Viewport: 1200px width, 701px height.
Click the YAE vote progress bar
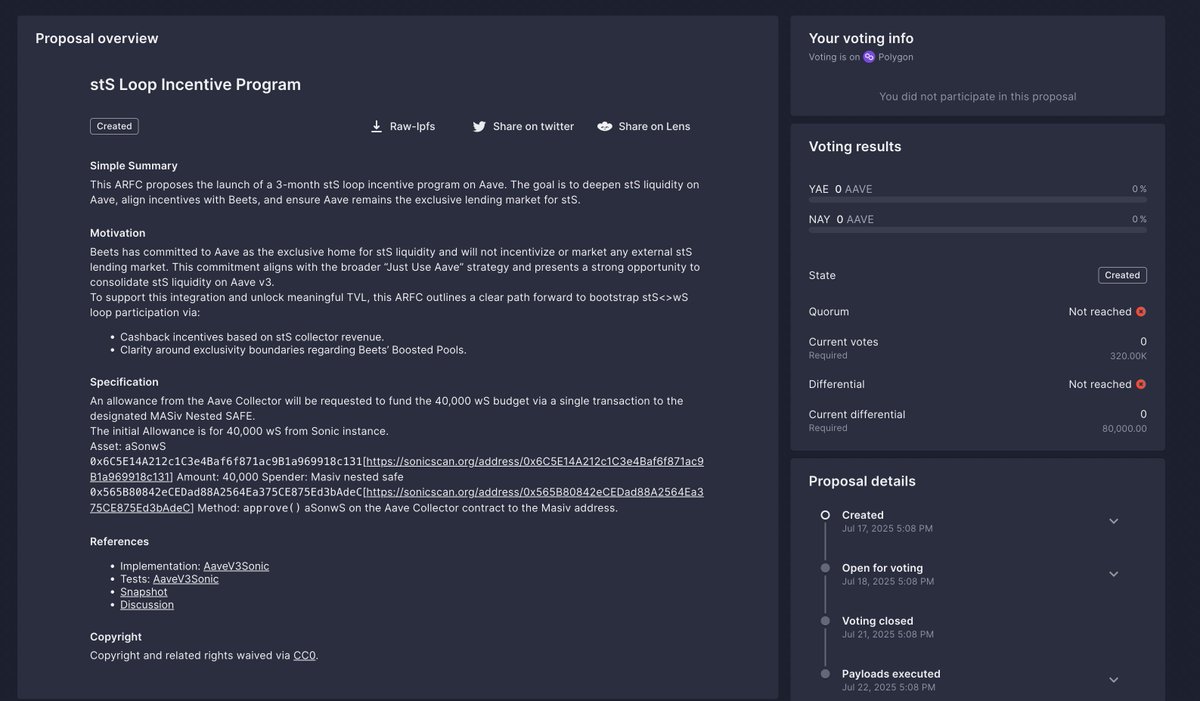[977, 200]
